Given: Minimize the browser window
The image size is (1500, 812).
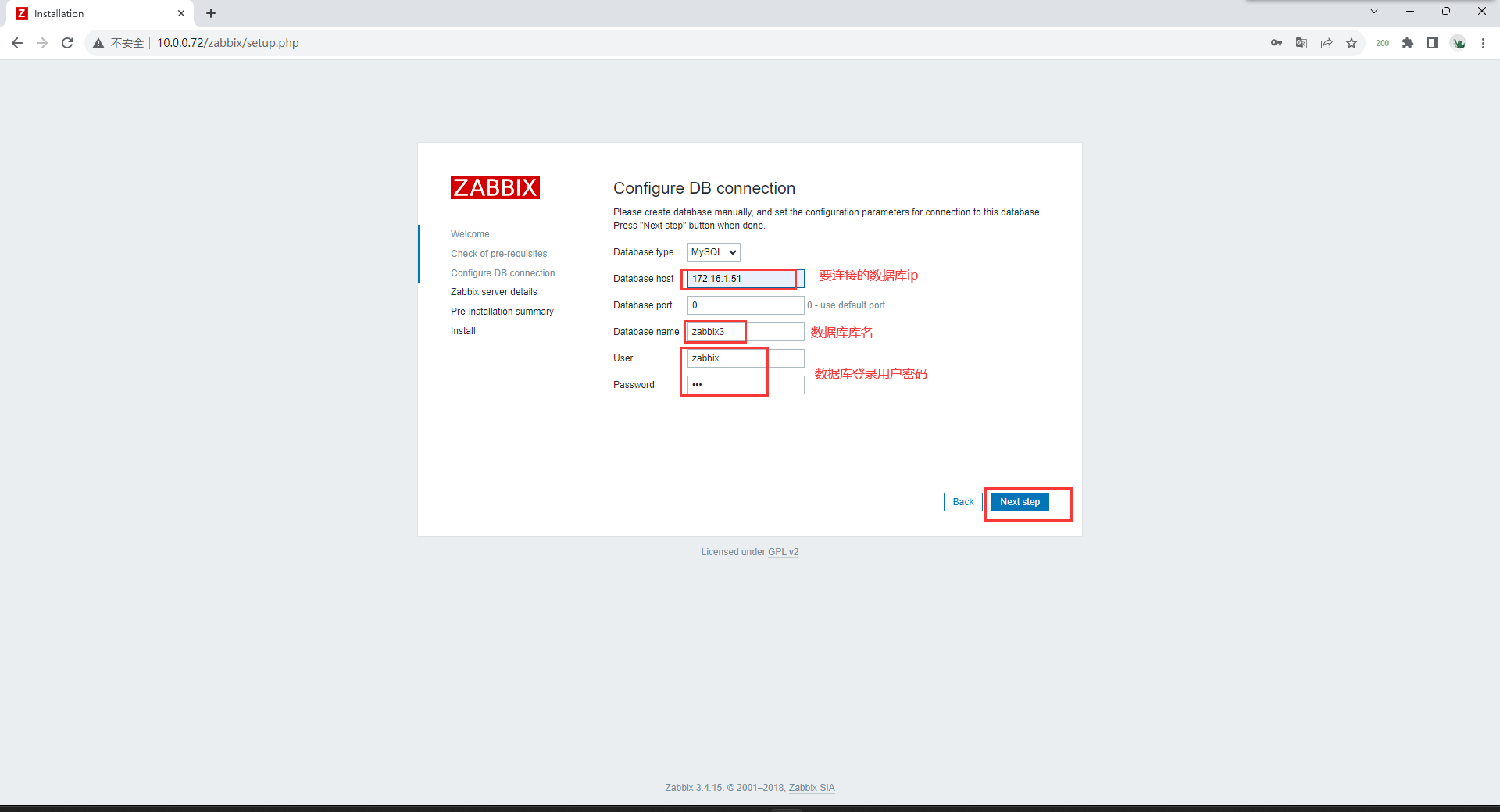Looking at the screenshot, I should coord(1410,11).
